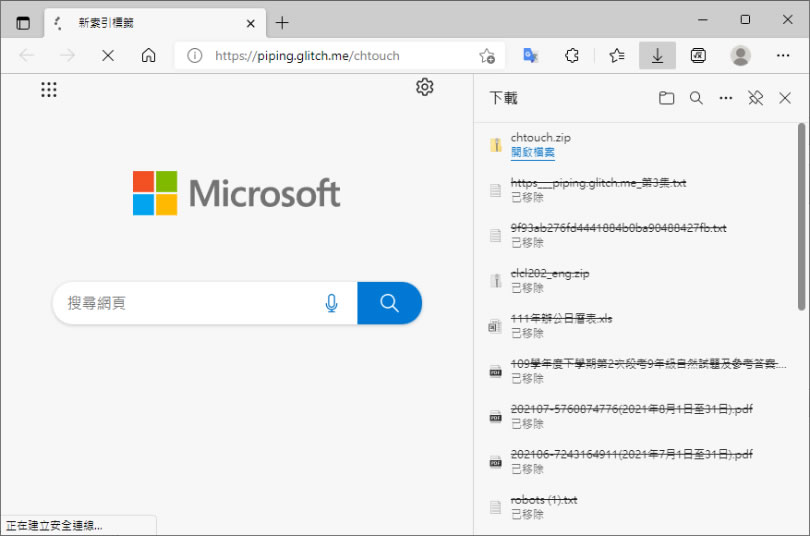Close the downloads panel
This screenshot has width=810, height=536.
[785, 98]
